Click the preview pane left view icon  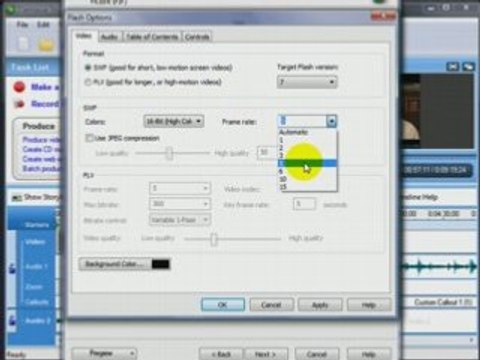(x=453, y=67)
